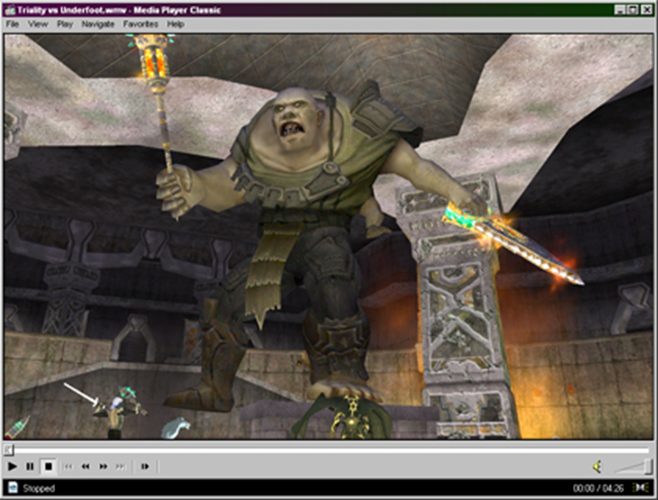Click the Media Player Classic title bar icon

pyautogui.click(x=10, y=10)
